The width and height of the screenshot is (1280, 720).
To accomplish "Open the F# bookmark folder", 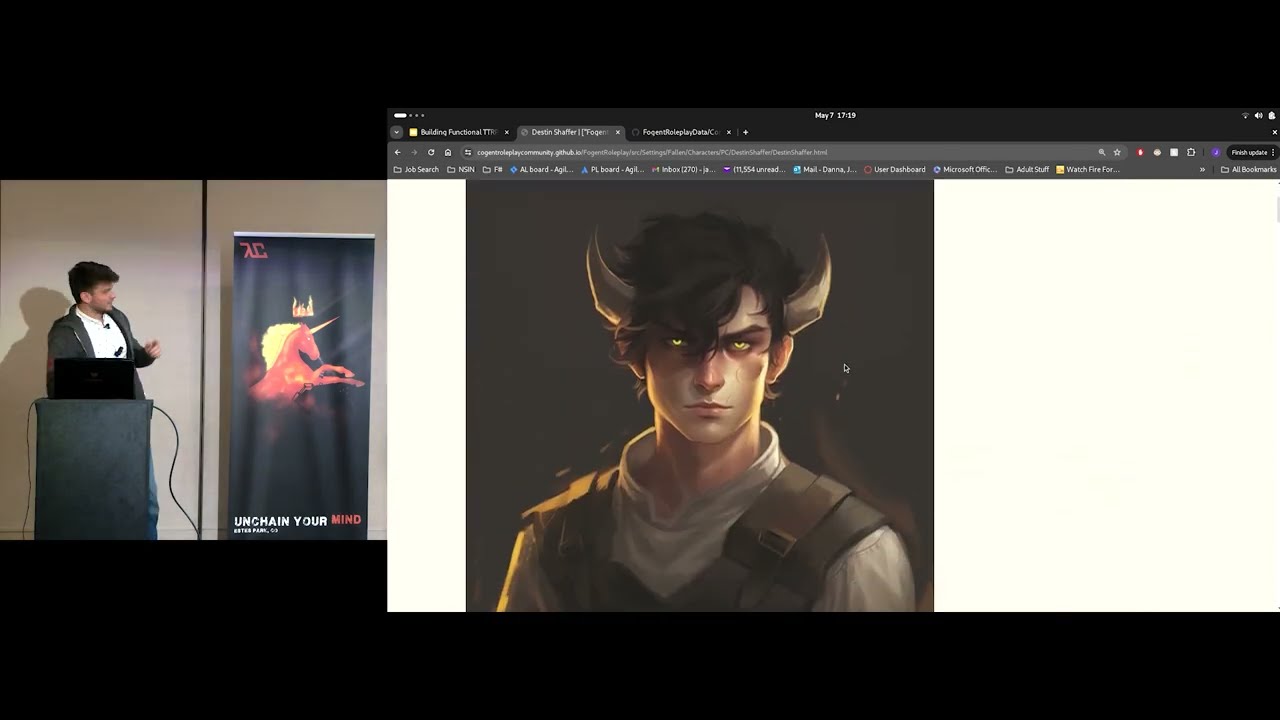I will click(492, 169).
